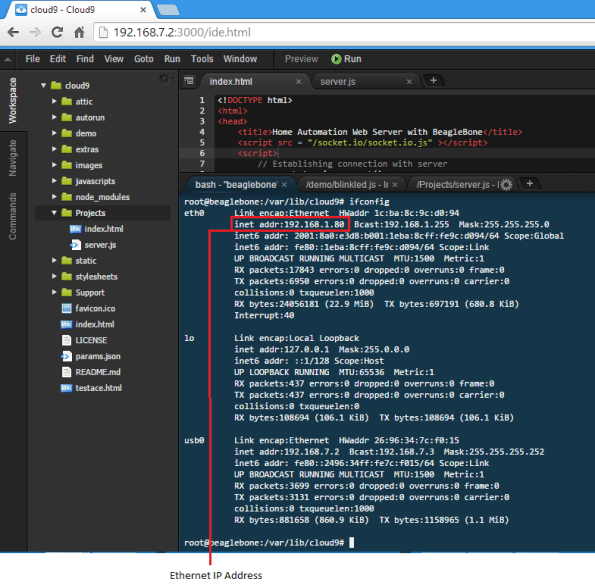
Task: Click the browser back arrow
Action: tap(13, 32)
